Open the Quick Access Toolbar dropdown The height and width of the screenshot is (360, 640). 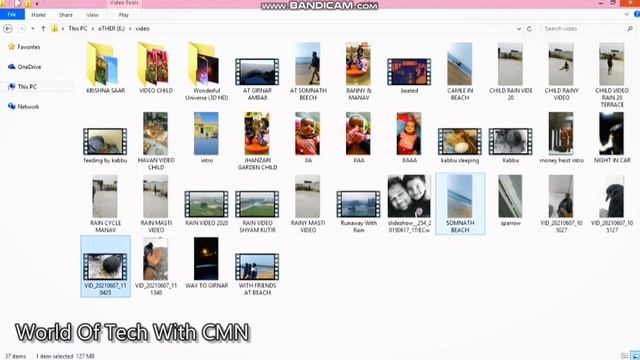coord(36,4)
